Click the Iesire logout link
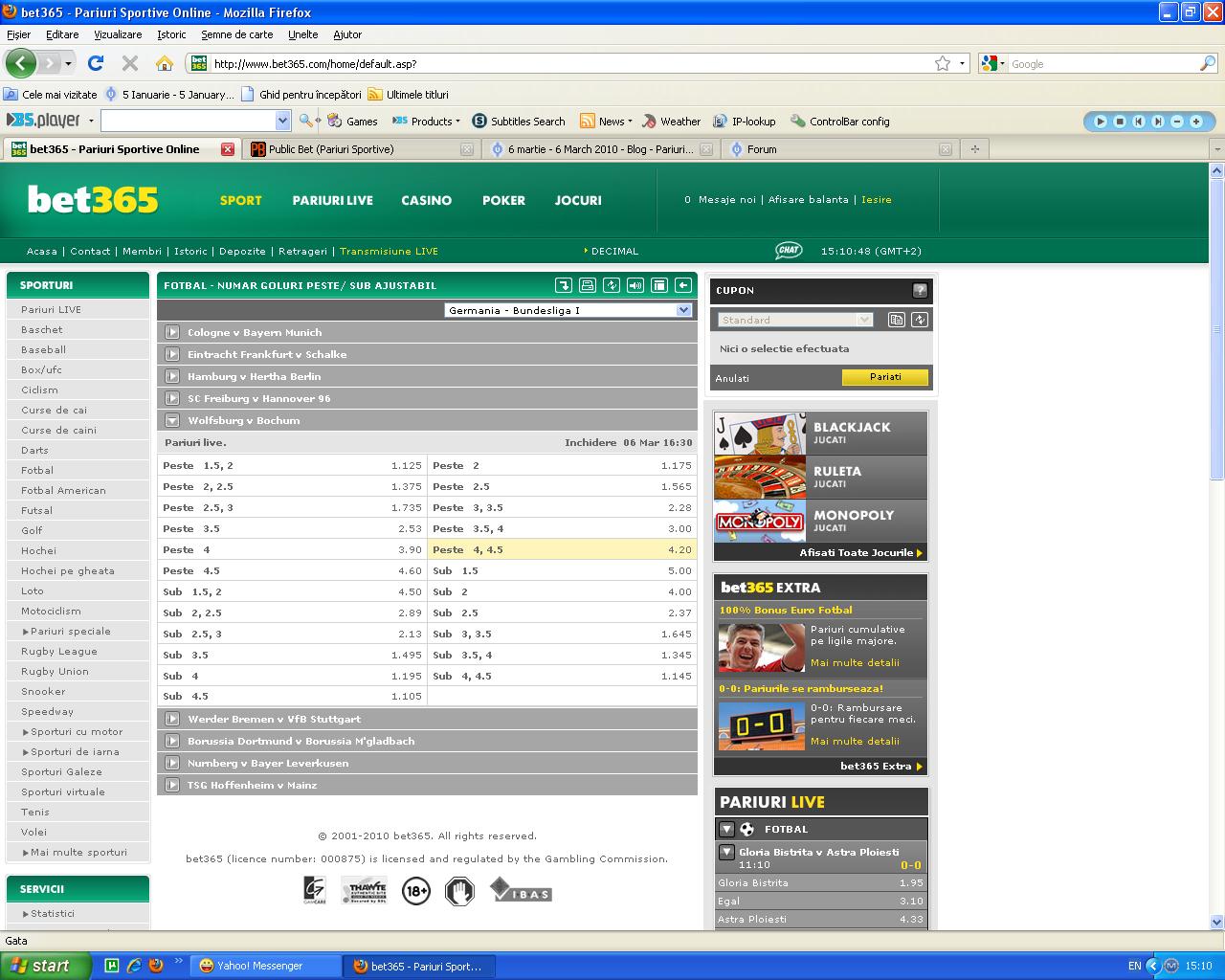1225x980 pixels. 876,199
